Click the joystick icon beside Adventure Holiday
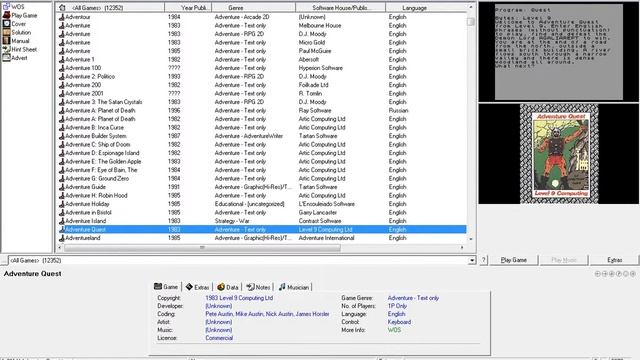 click(62, 204)
